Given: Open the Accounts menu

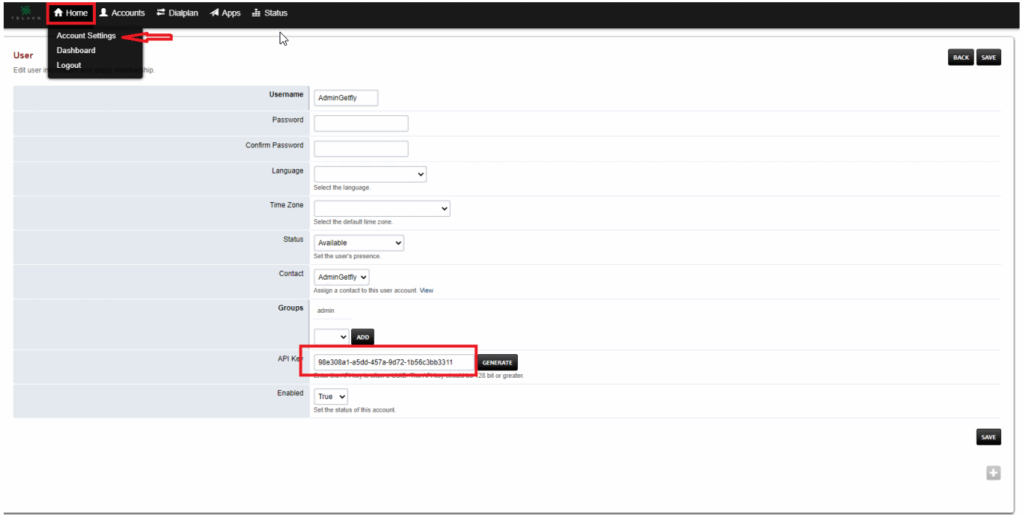Looking at the screenshot, I should click(122, 13).
